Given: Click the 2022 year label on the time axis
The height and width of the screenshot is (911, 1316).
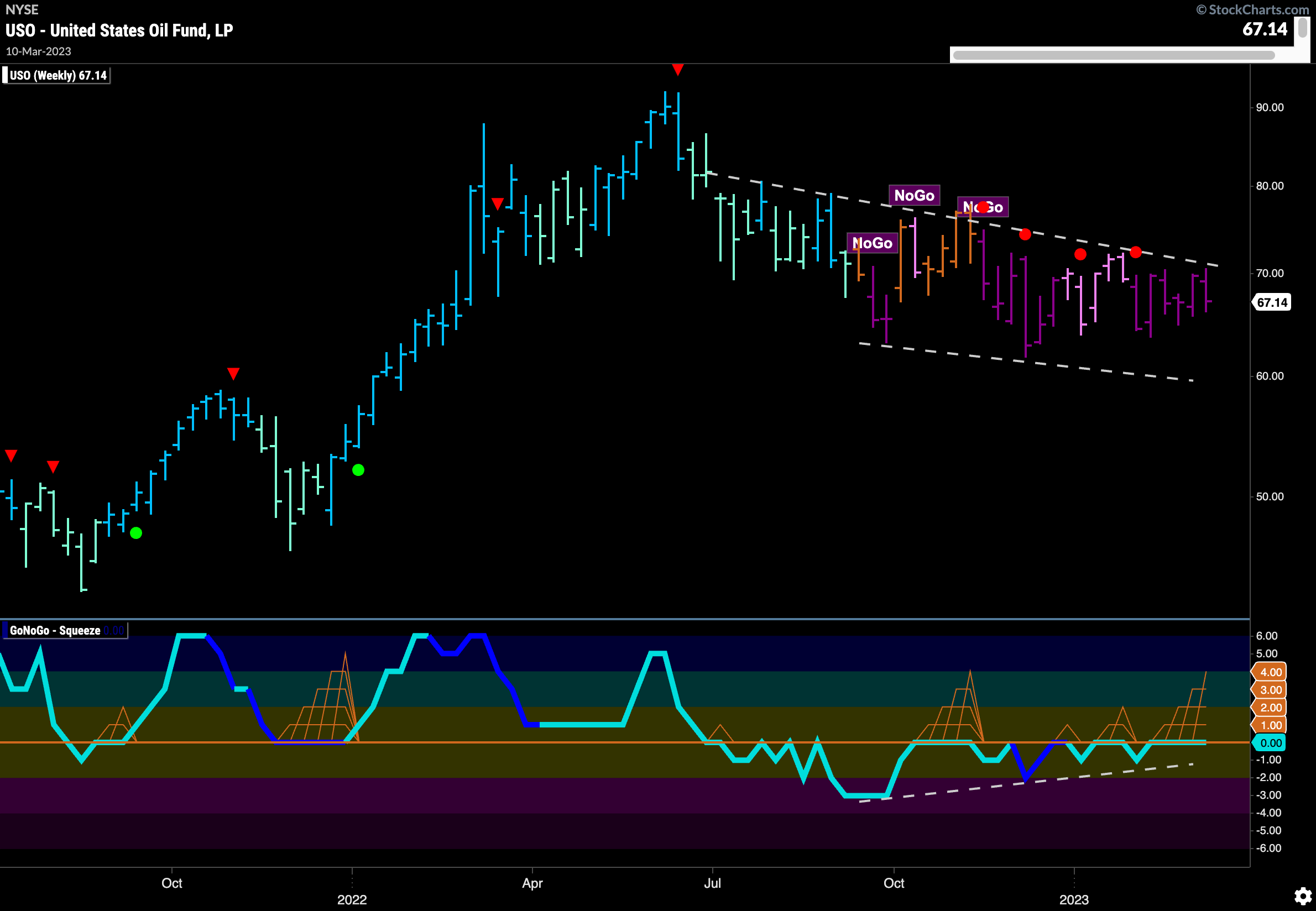Looking at the screenshot, I should point(352,899).
